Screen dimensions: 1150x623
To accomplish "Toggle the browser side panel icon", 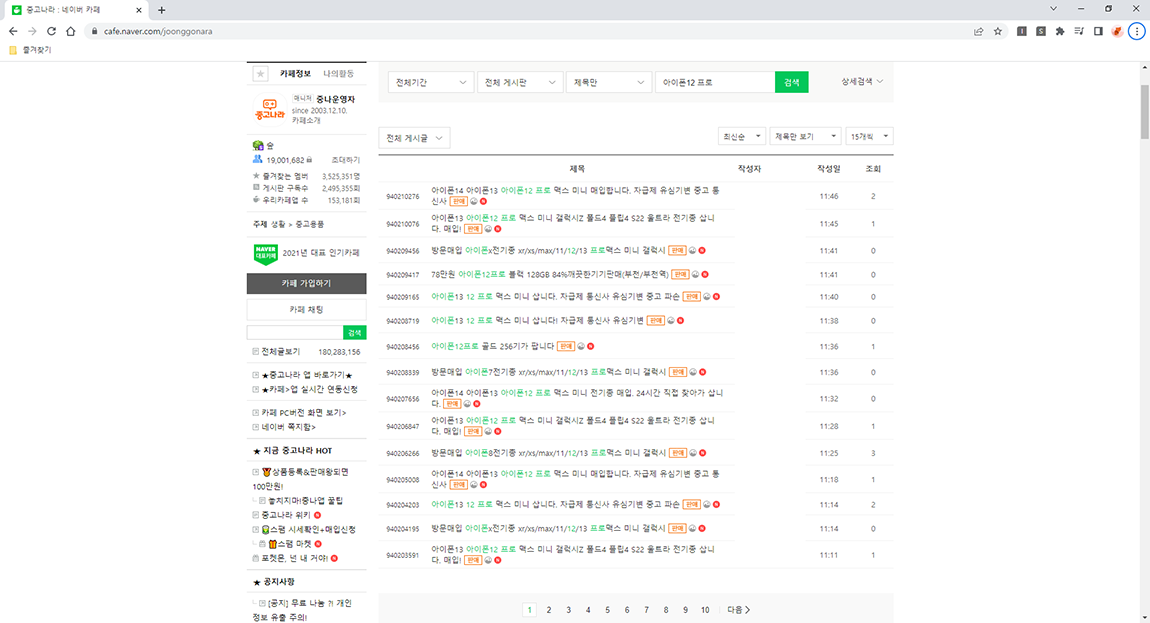I will pyautogui.click(x=1098, y=32).
